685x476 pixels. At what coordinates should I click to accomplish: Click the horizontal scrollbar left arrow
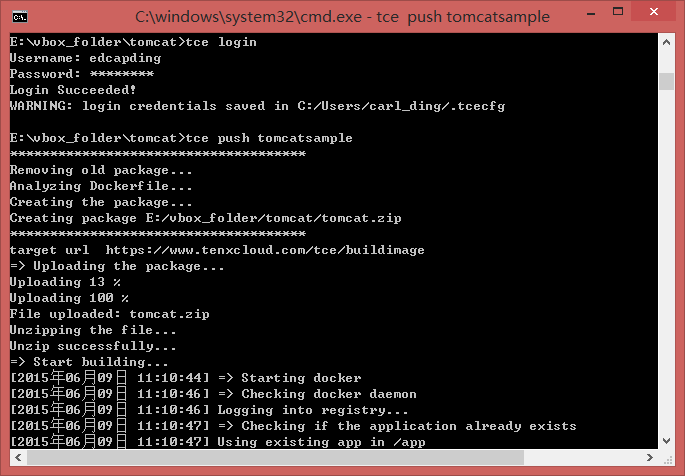pyautogui.click(x=18, y=457)
